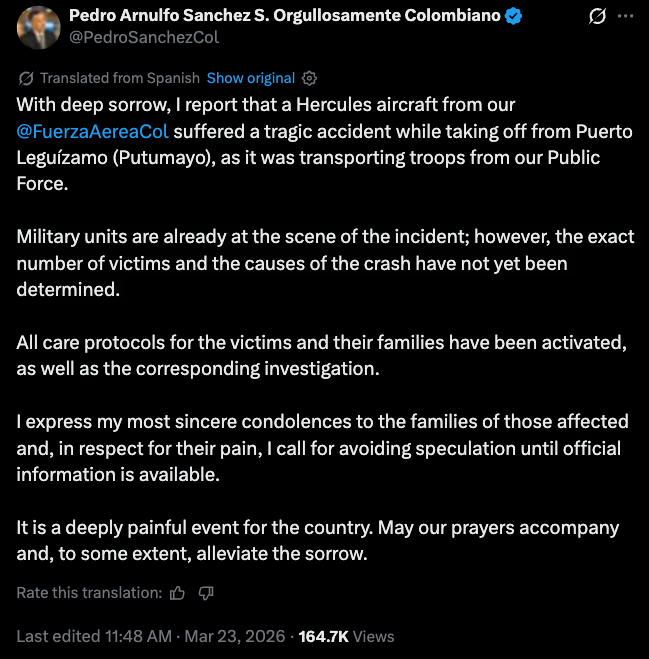Click 'Show original' to view Spanish text
The width and height of the screenshot is (649, 659).
pyautogui.click(x=250, y=78)
